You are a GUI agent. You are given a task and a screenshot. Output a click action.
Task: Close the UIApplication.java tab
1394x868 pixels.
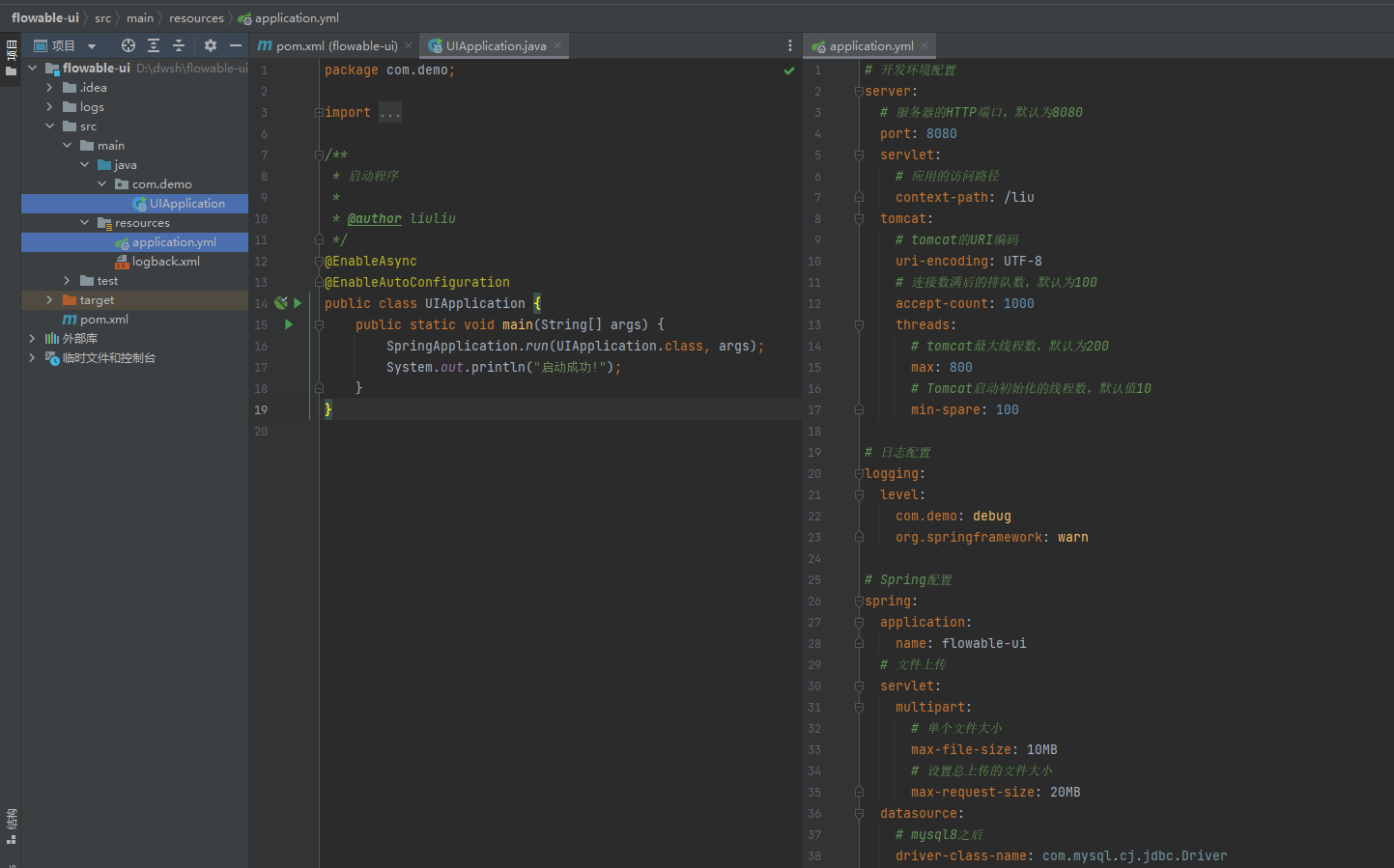click(x=557, y=45)
